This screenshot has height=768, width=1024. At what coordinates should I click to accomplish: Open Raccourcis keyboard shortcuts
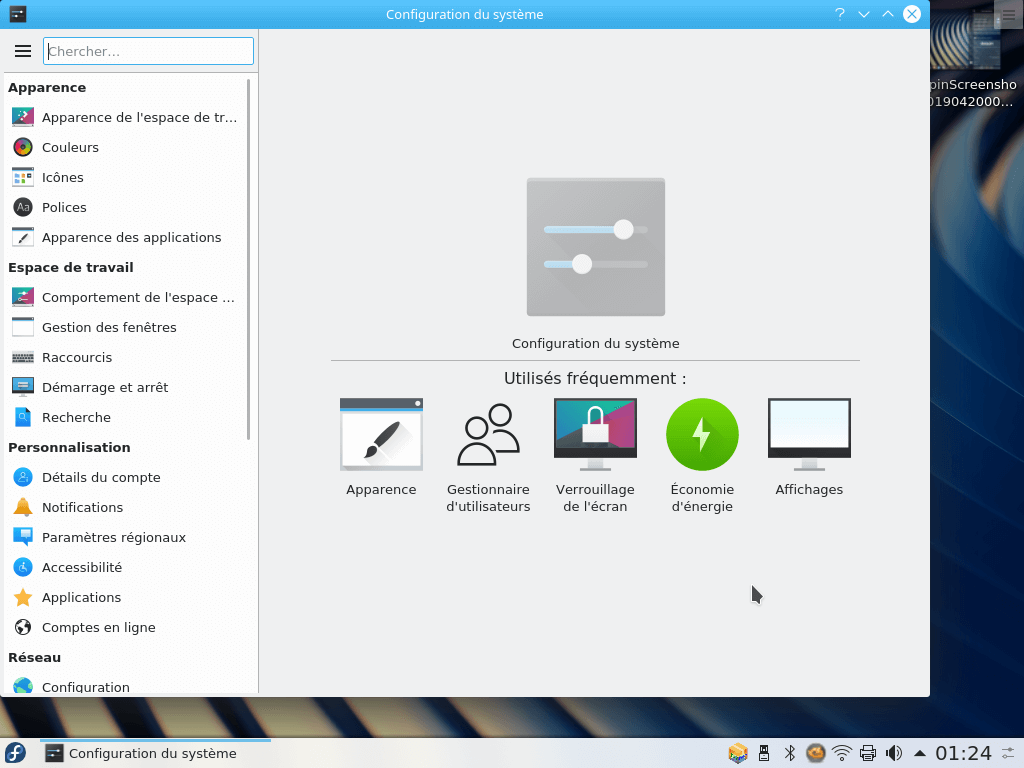click(x=127, y=358)
